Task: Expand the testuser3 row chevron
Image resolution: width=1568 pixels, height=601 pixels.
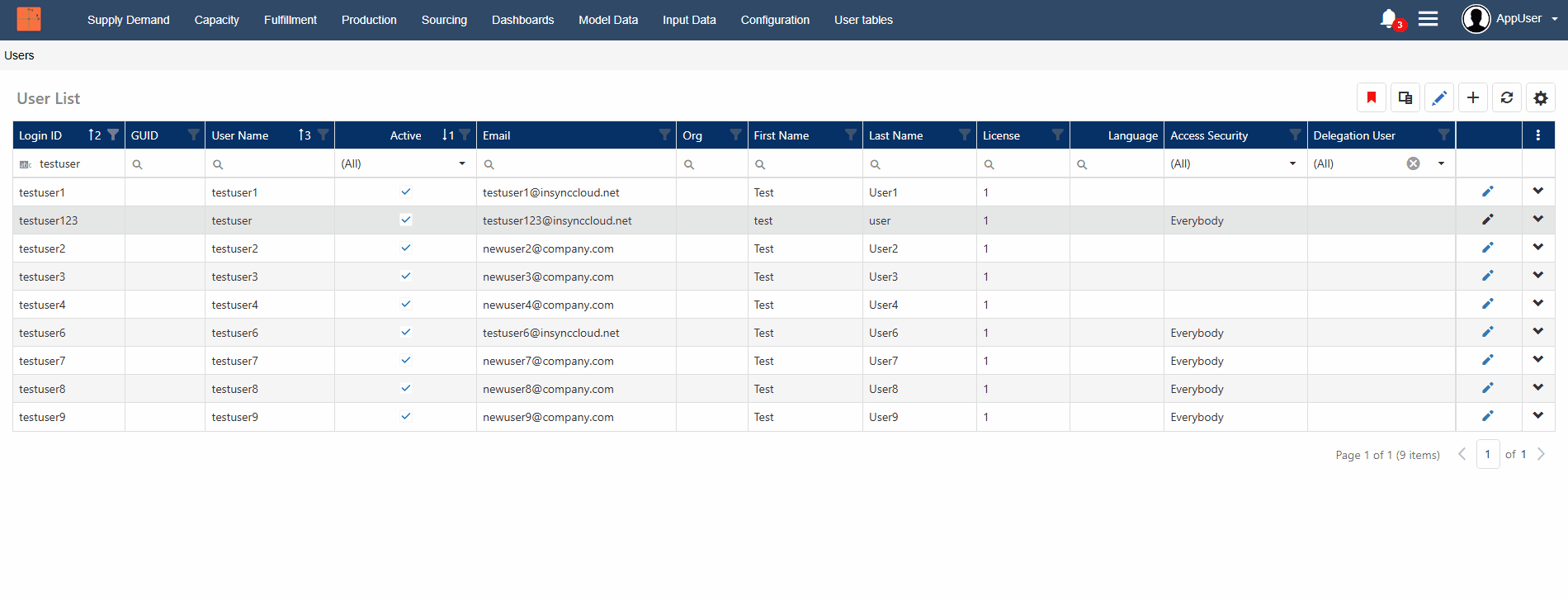Action: click(x=1537, y=276)
